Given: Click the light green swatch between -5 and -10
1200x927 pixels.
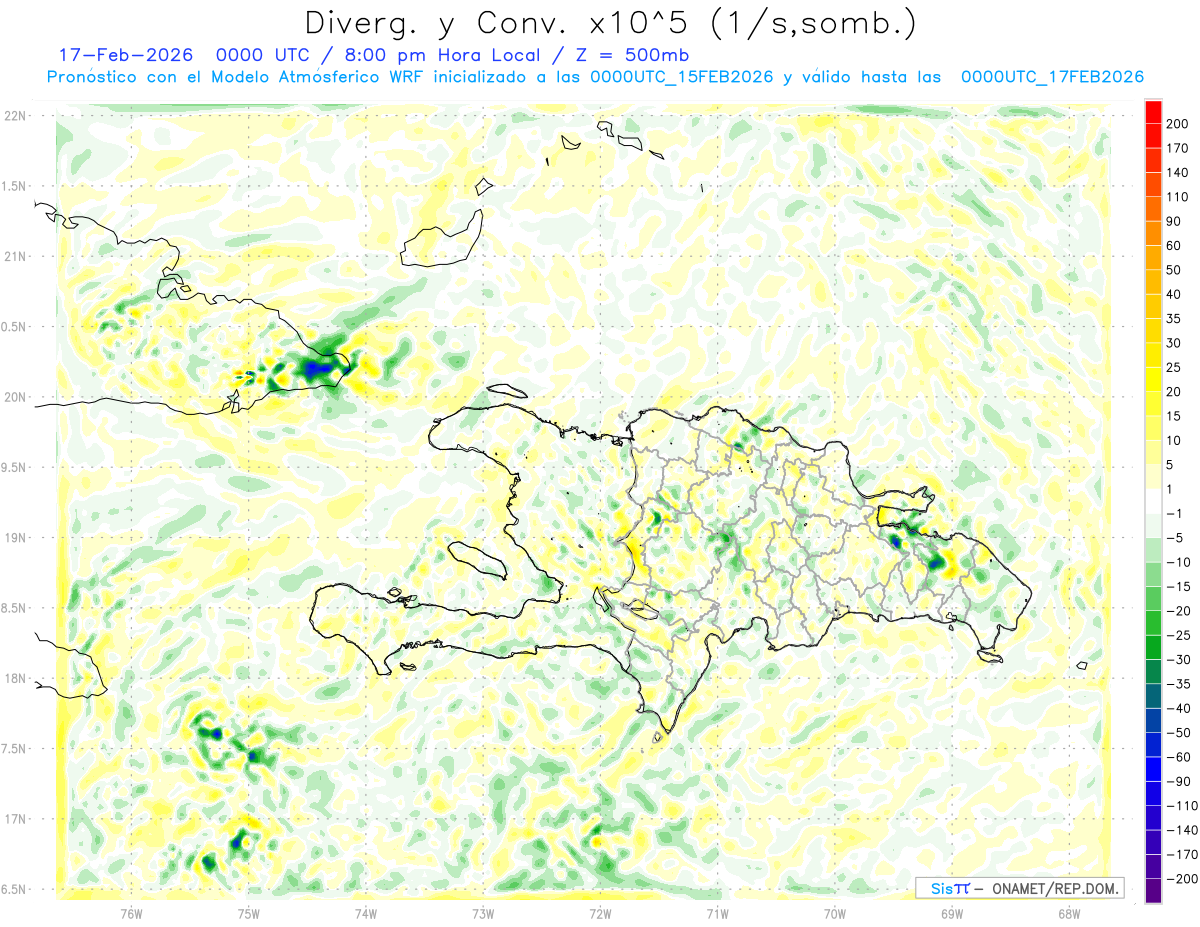Looking at the screenshot, I should (1153, 550).
